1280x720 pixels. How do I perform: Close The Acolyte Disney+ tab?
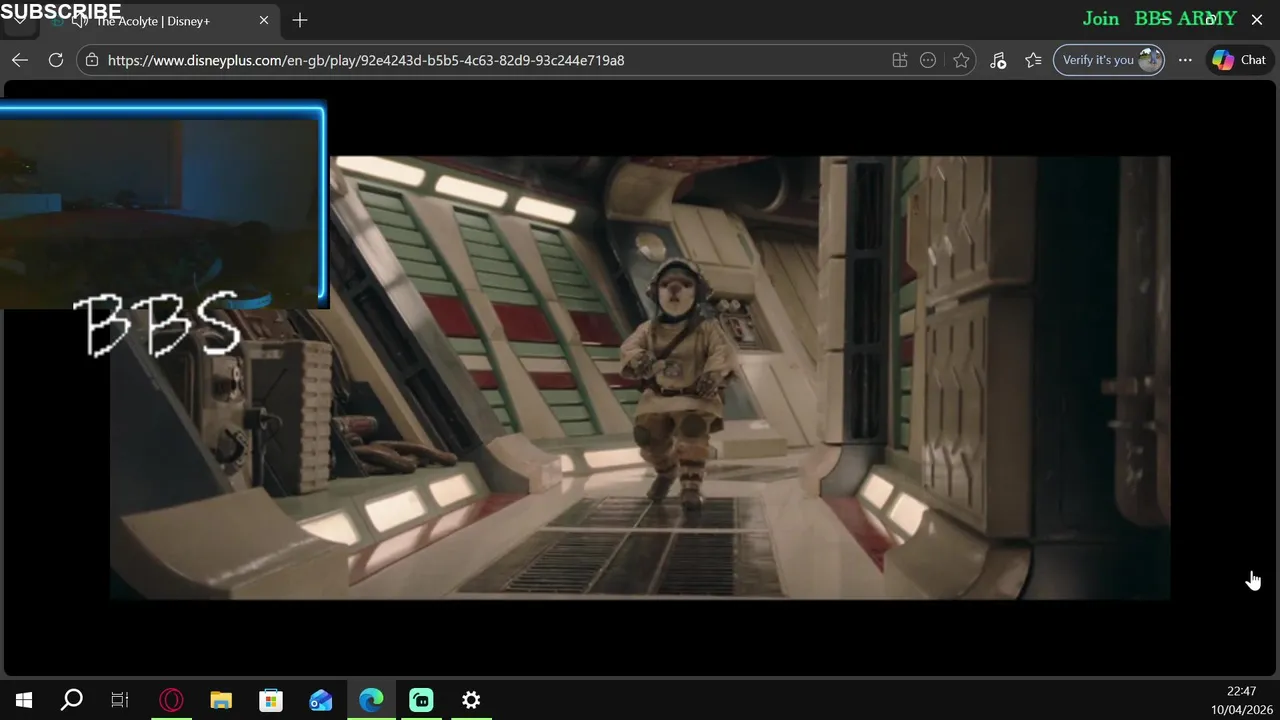264,20
